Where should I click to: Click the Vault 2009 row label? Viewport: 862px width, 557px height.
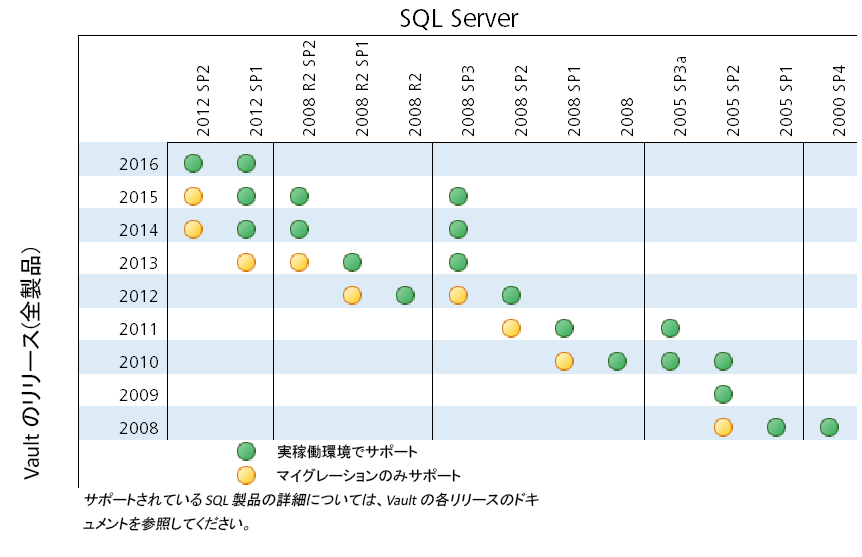(x=139, y=395)
